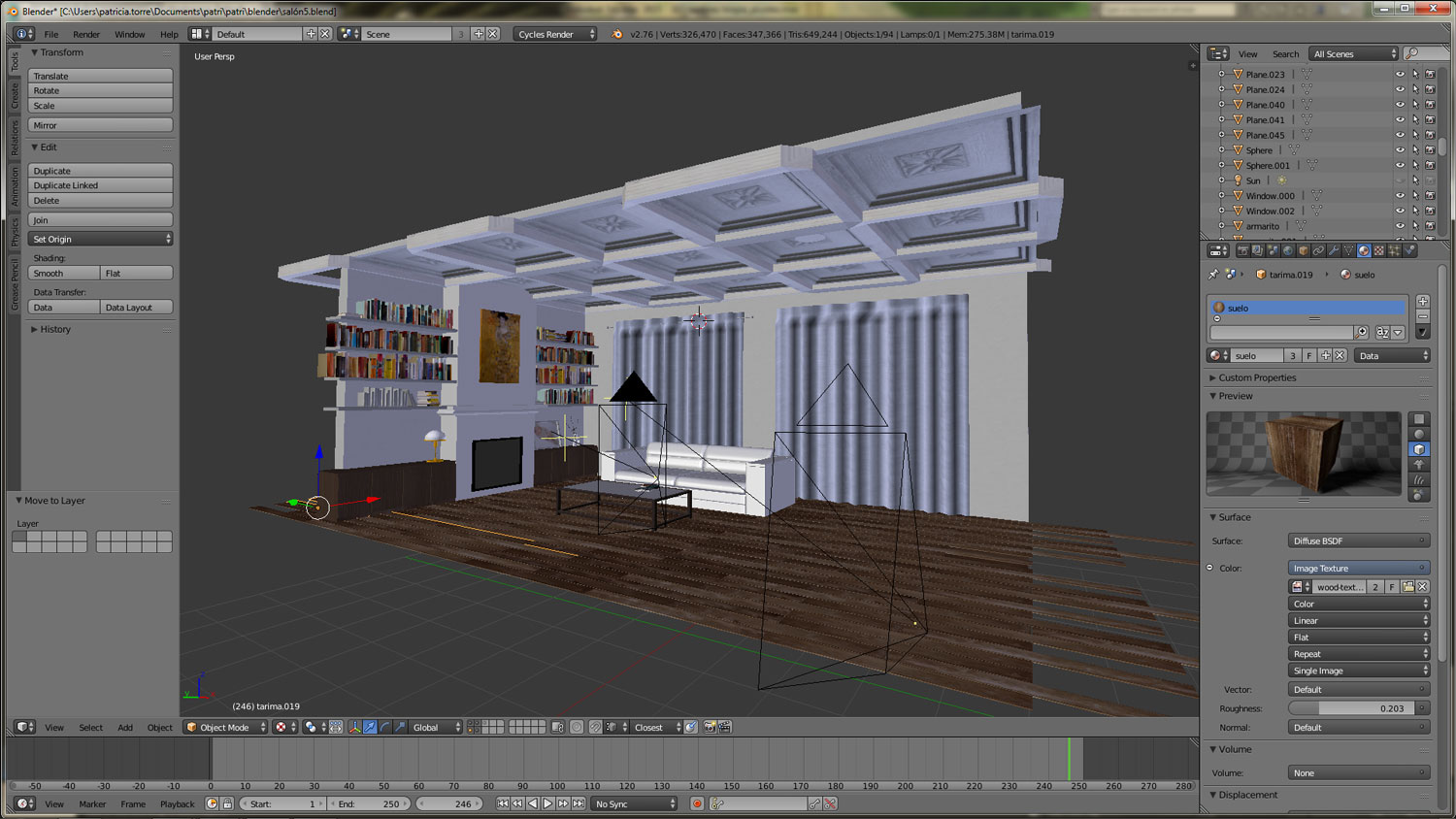
Task: Click the Smooth shading button
Action: coord(63,273)
